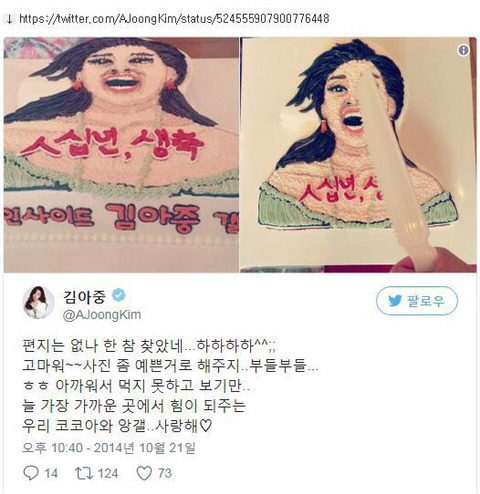Open 김아중 profile avatar picture
Screen dimensions: 480x494
tap(38, 302)
